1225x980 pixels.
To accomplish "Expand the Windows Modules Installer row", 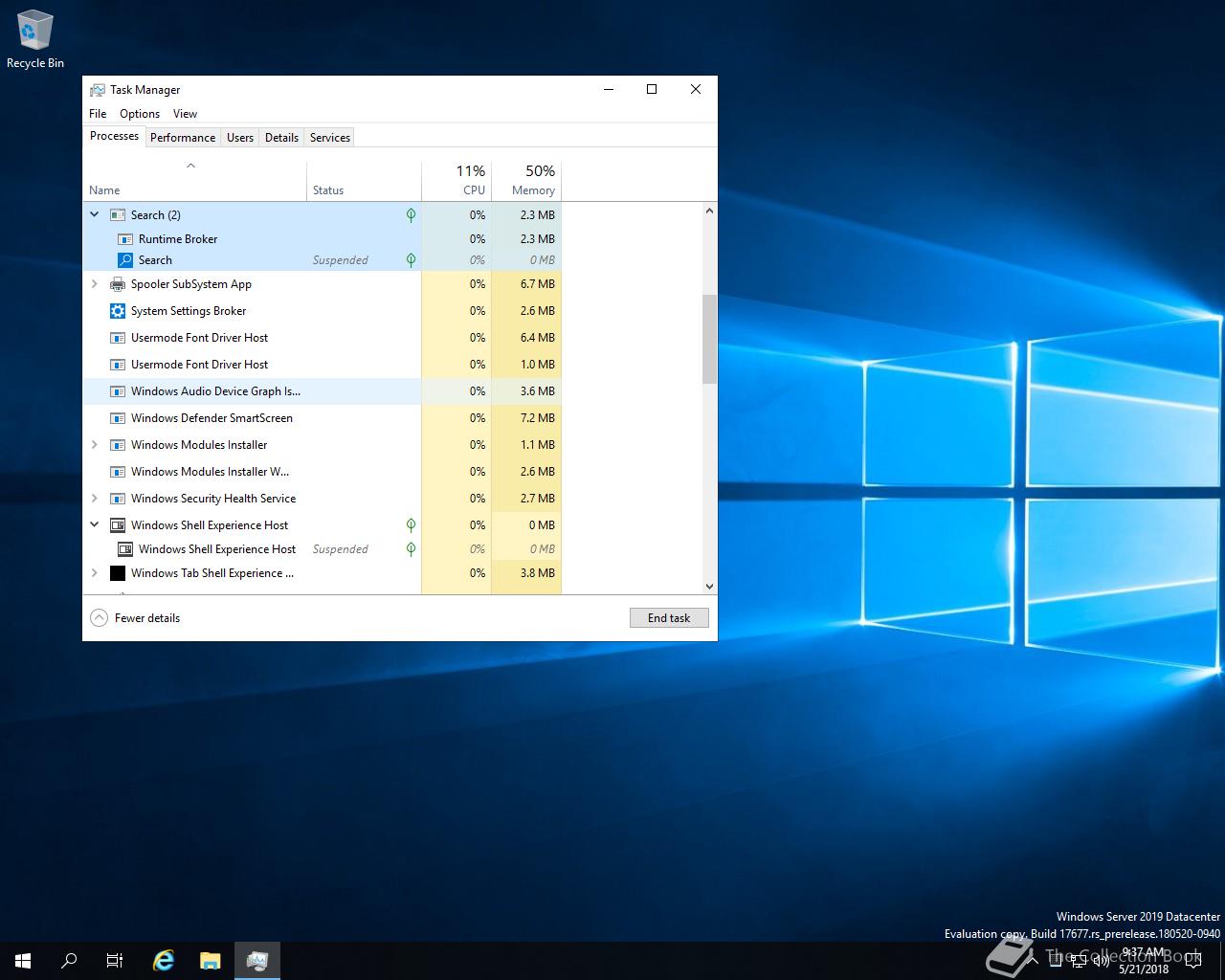I will 94,445.
